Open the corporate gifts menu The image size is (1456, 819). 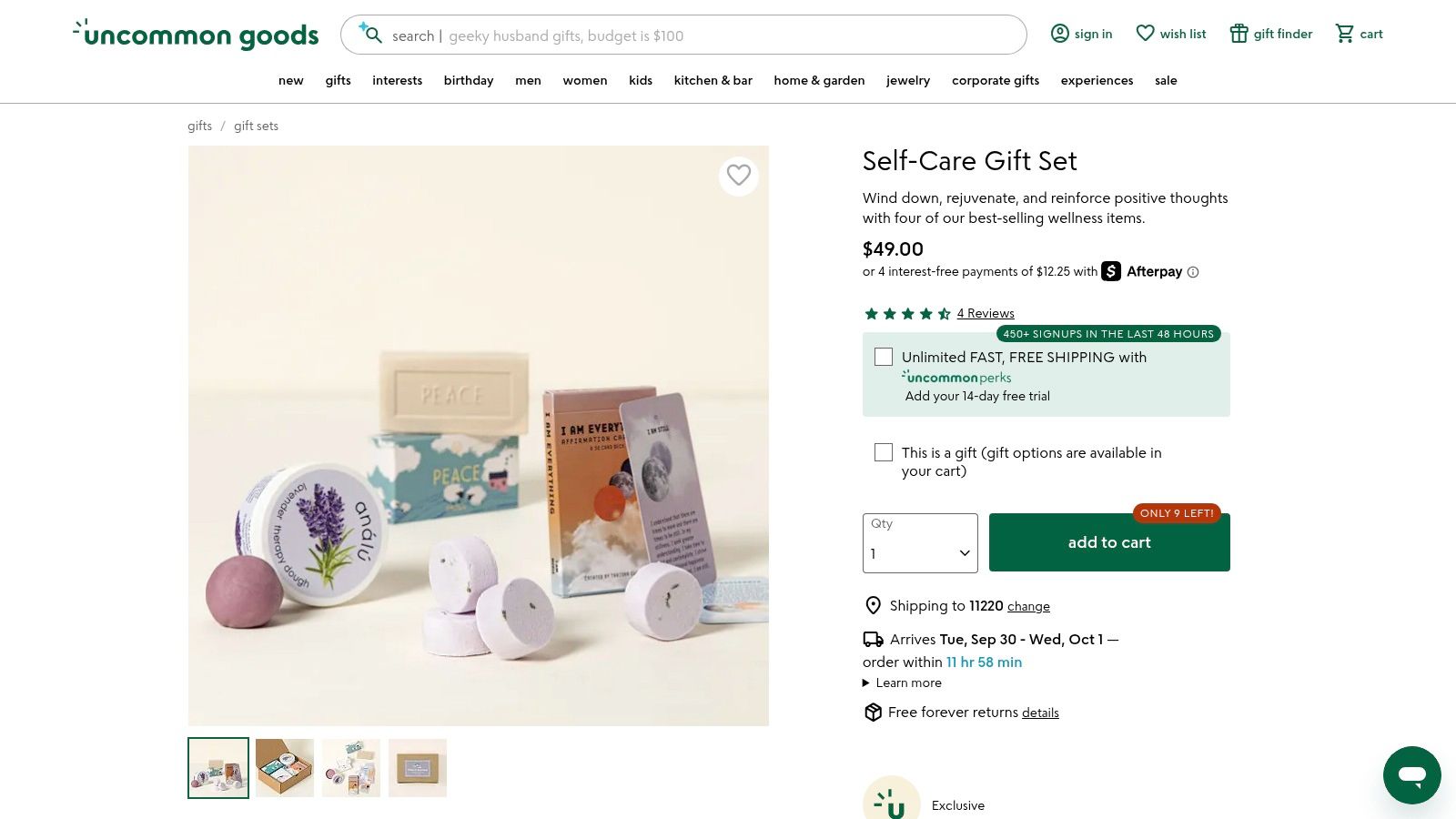point(995,80)
